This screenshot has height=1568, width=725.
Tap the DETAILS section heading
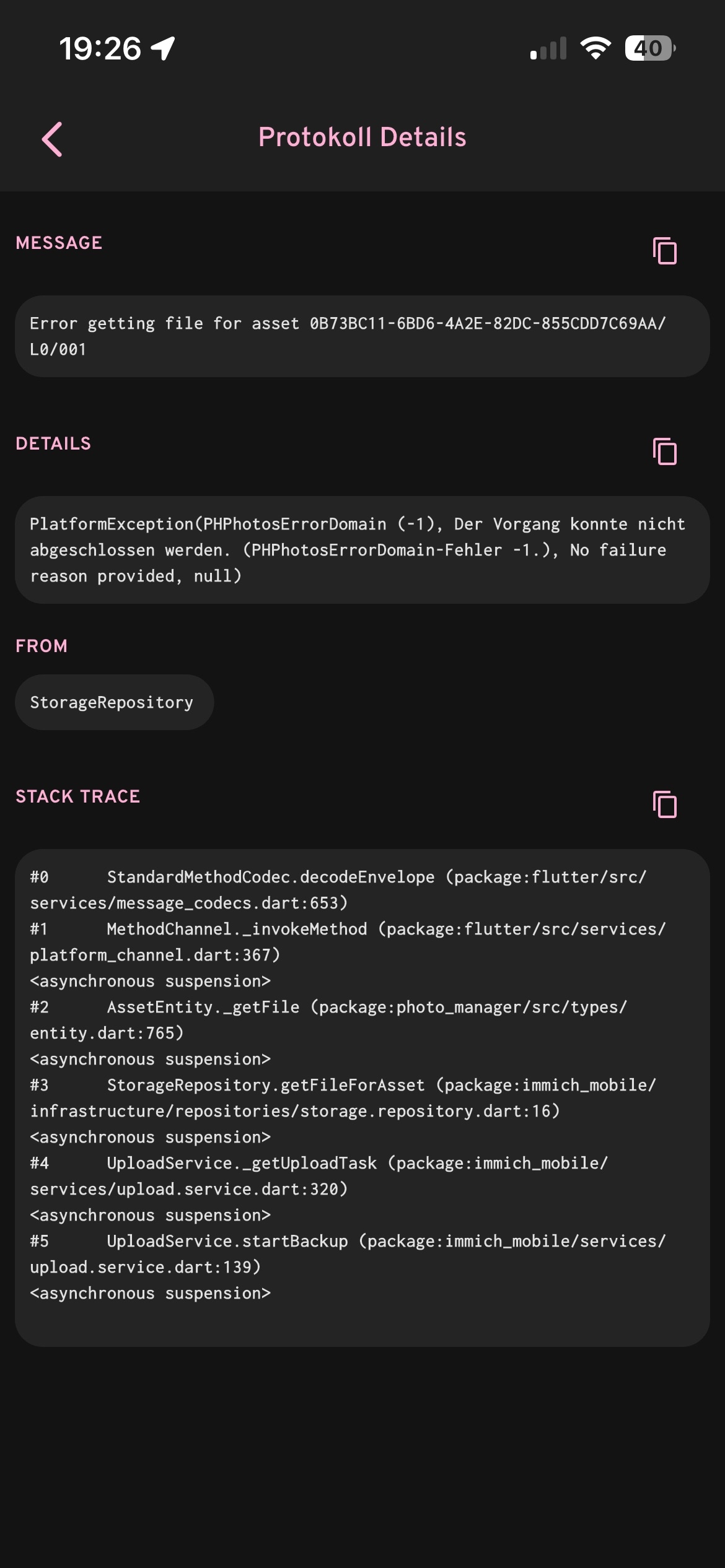point(54,443)
